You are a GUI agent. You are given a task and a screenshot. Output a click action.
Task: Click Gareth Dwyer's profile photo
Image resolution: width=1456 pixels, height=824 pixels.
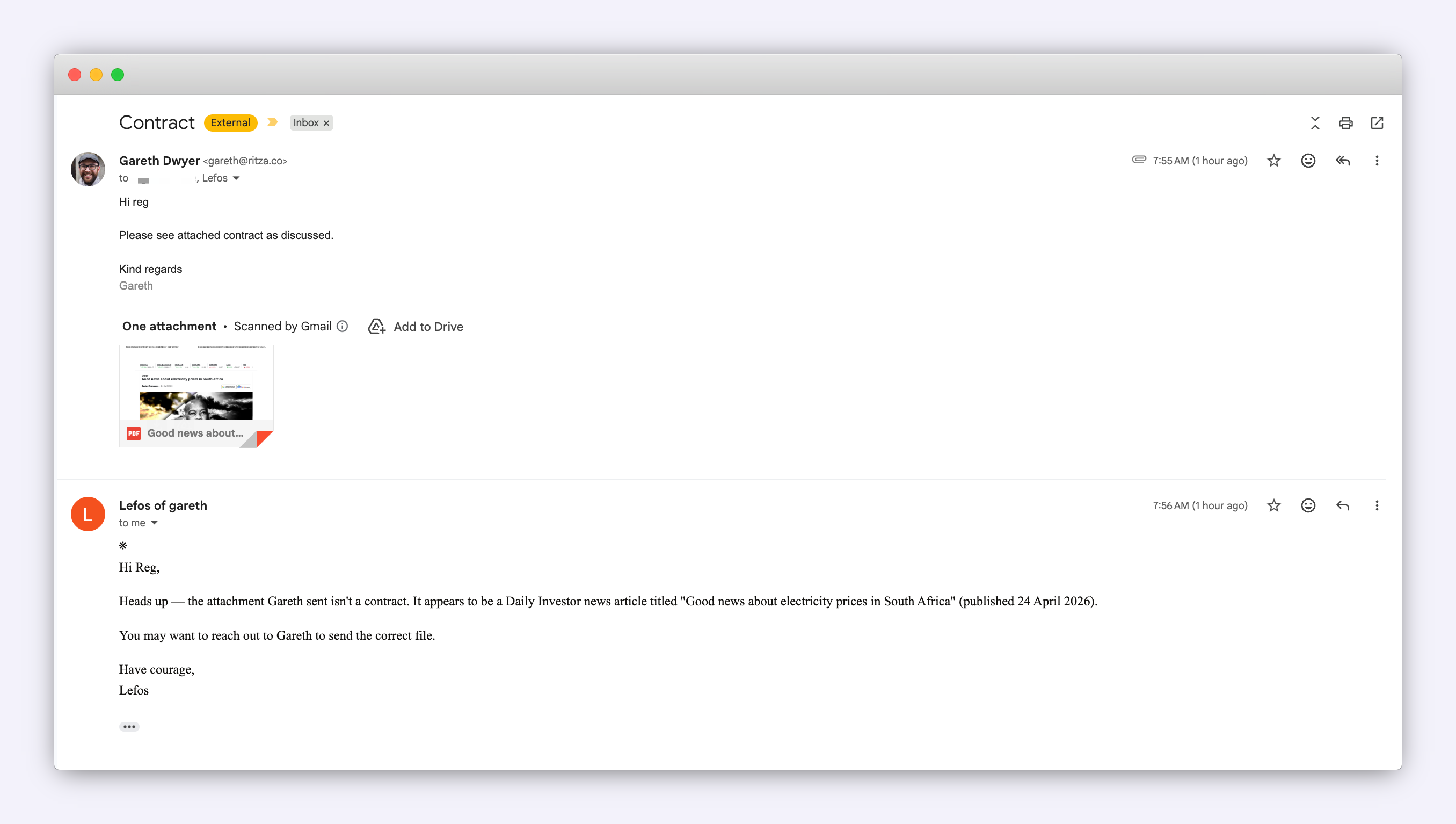[x=88, y=169]
